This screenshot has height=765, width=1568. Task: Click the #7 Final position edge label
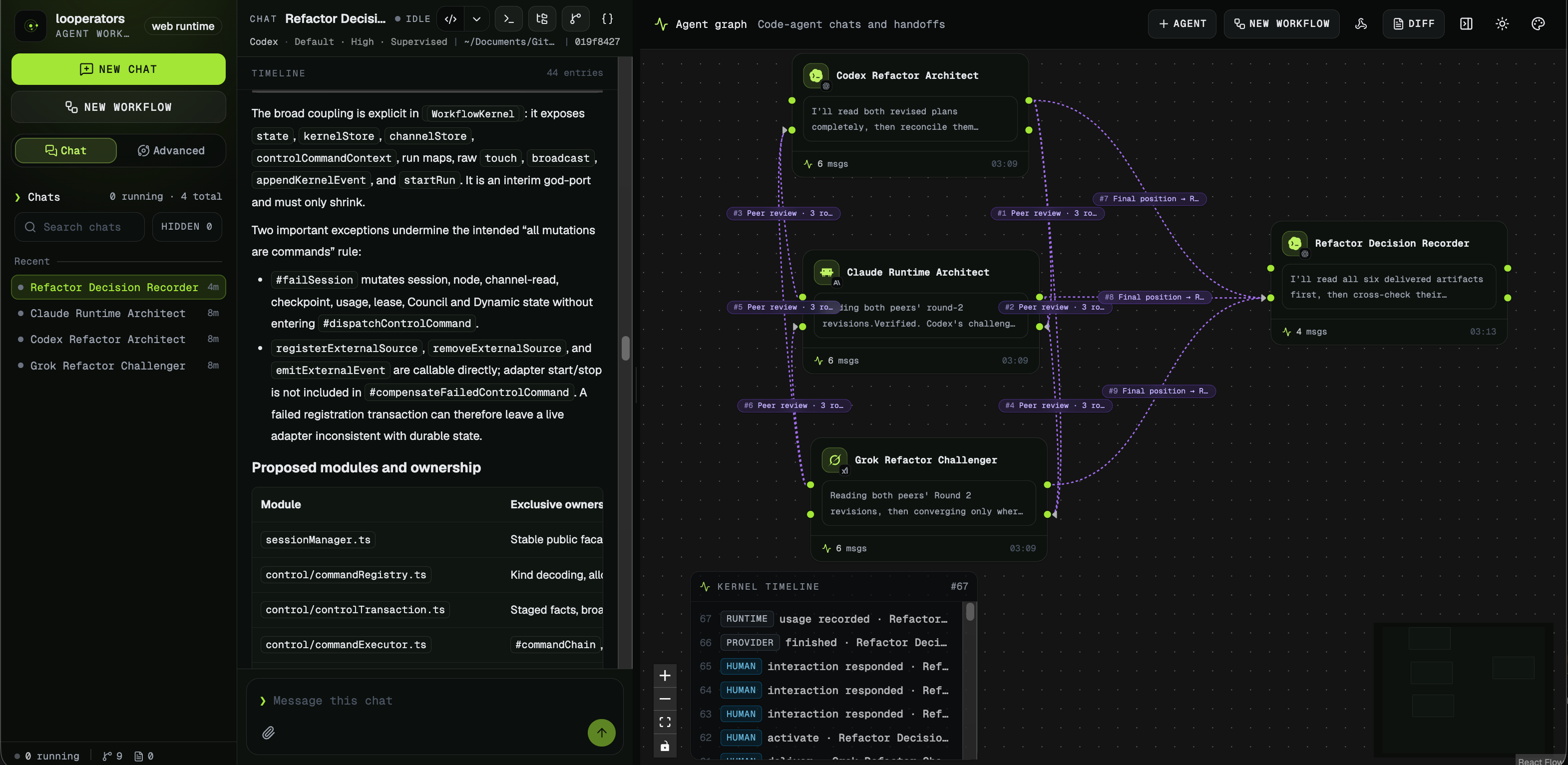pos(1149,198)
